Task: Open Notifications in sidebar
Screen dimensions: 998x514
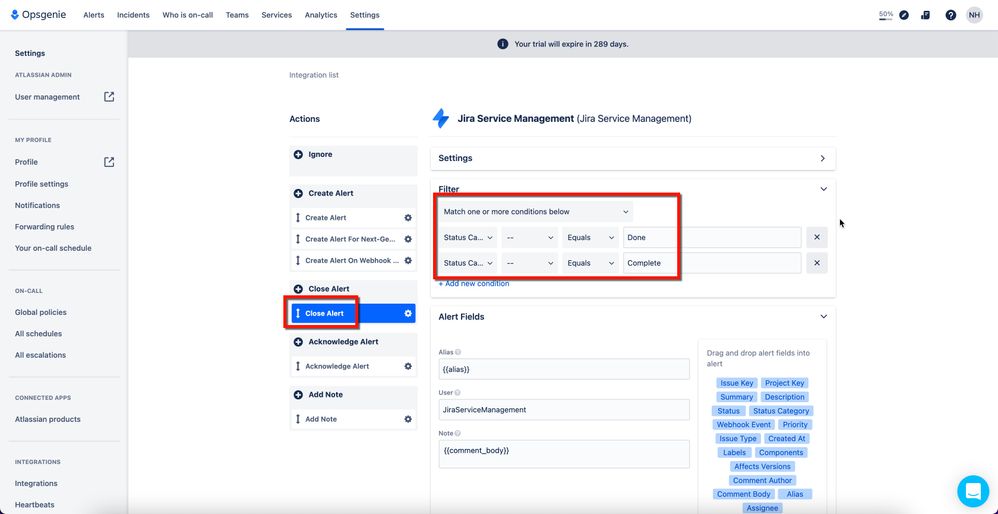Action: tap(38, 205)
